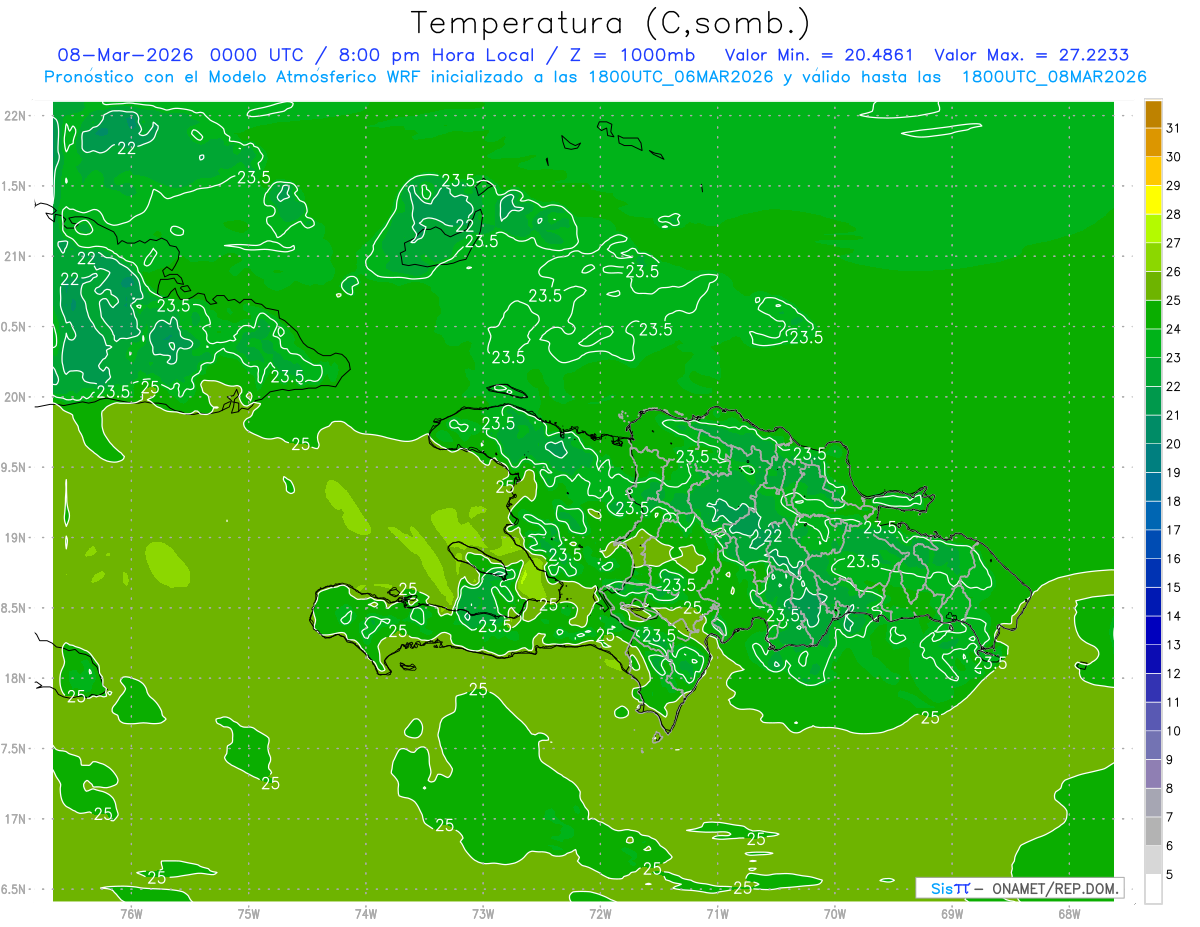Screen dimensions: 1200x927
Task: Click the '70W' longitude axis label
Action: pos(835,913)
